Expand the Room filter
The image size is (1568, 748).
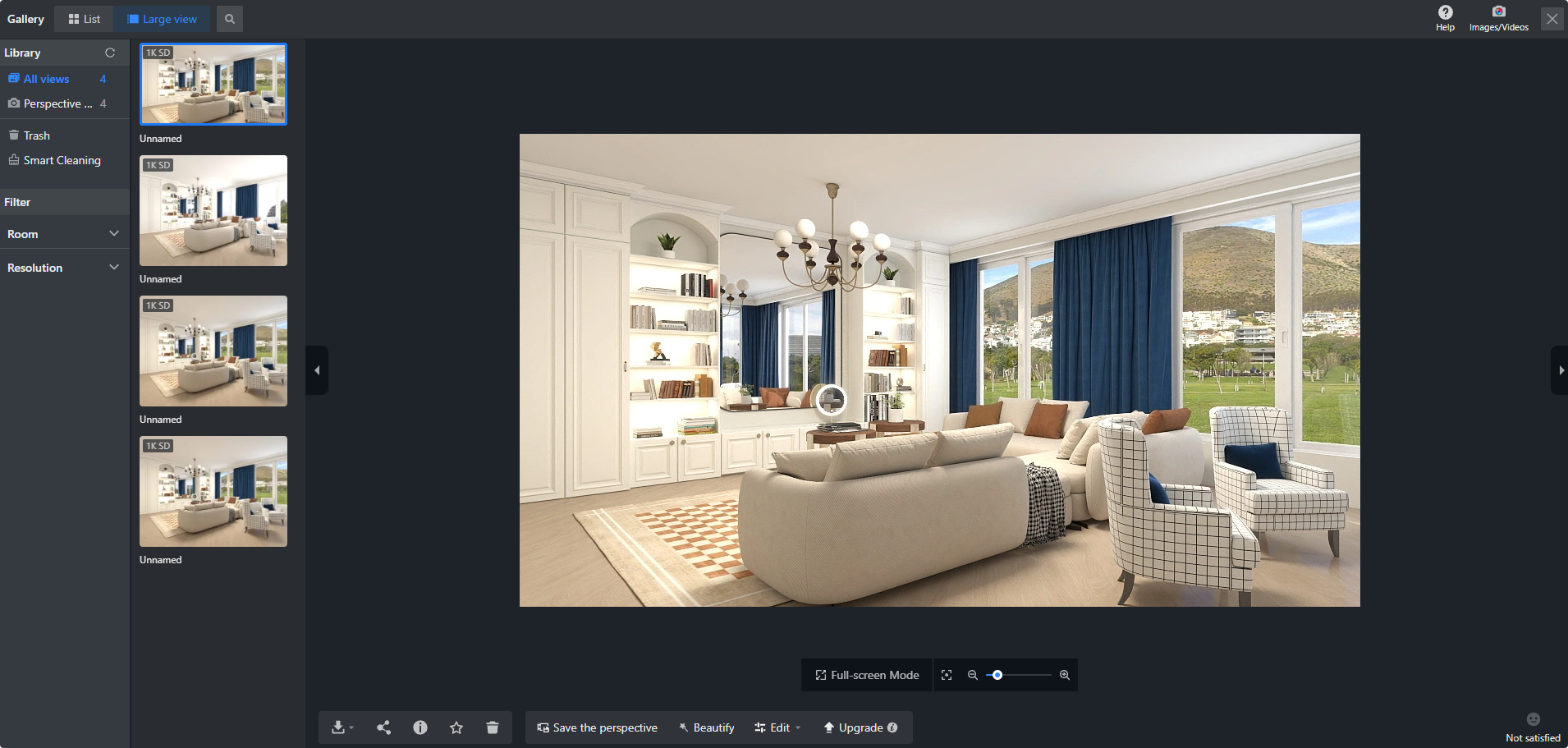click(x=64, y=234)
